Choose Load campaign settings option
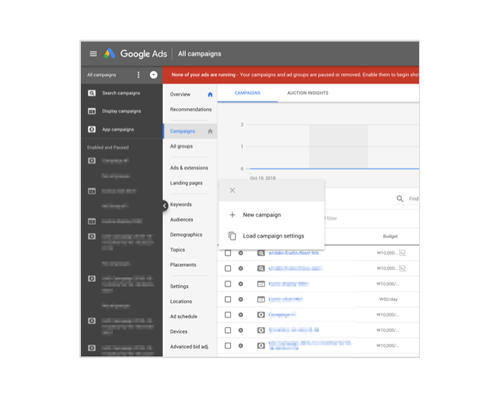Image resolution: width=500 pixels, height=397 pixels. pyautogui.click(x=273, y=236)
